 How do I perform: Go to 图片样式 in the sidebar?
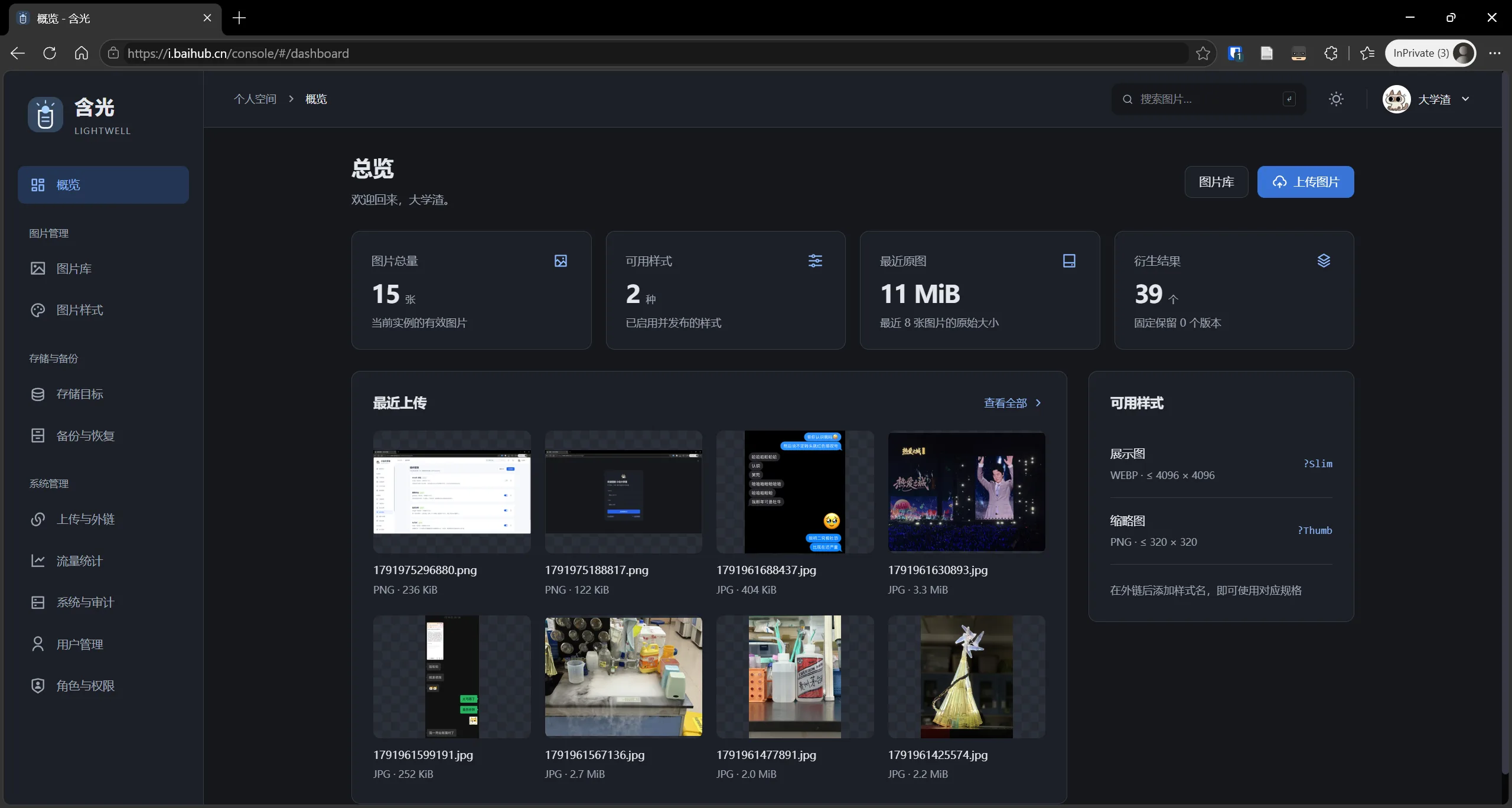[x=103, y=310]
